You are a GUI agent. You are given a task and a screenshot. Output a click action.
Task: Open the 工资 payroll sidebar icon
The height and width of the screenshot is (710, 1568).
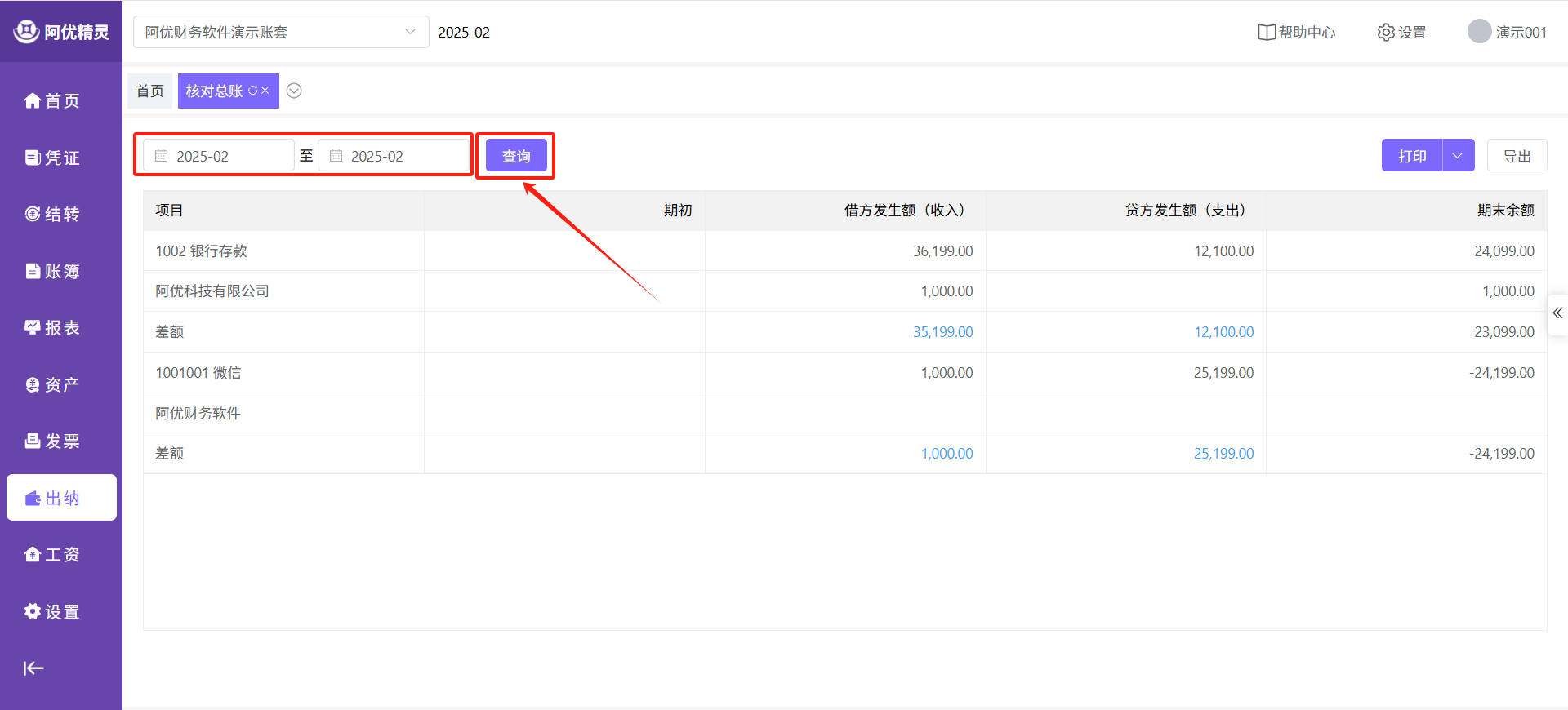click(33, 555)
